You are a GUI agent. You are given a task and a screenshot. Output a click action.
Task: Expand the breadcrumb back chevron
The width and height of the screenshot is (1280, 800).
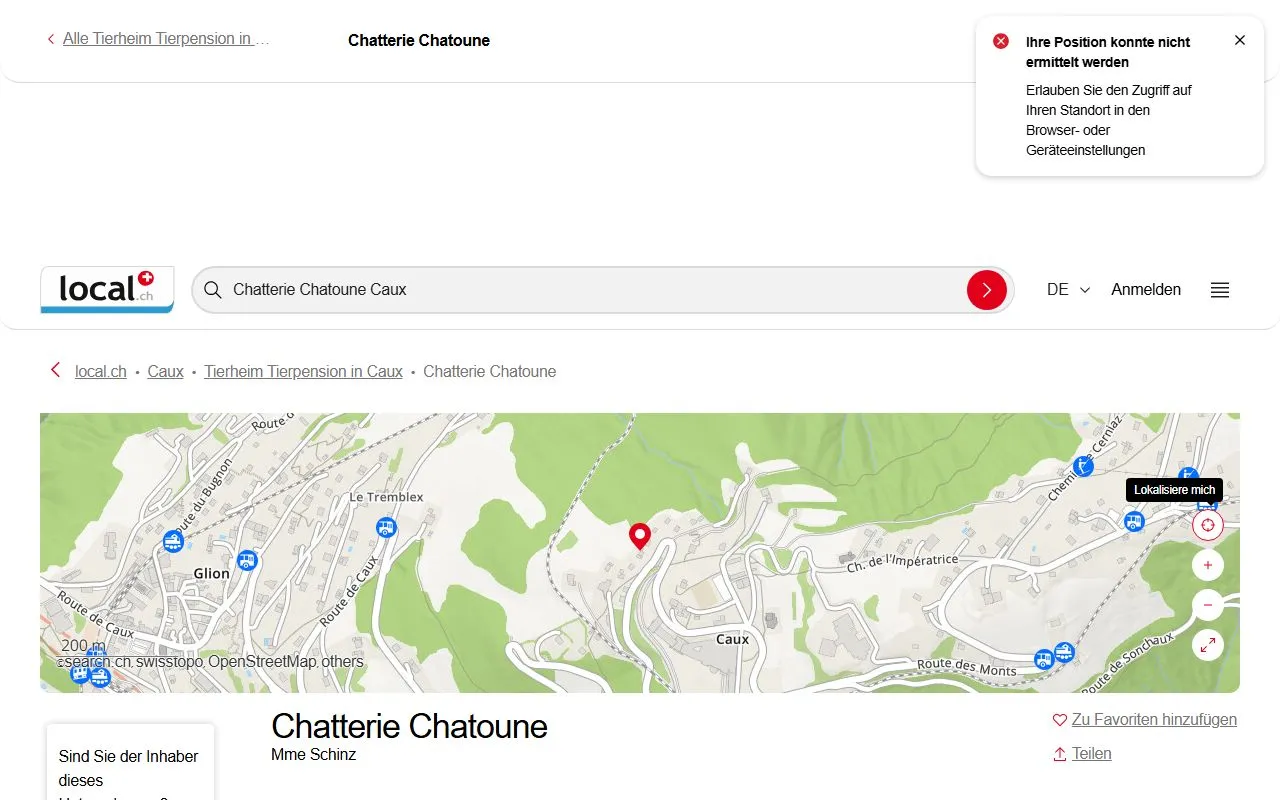[x=55, y=369]
